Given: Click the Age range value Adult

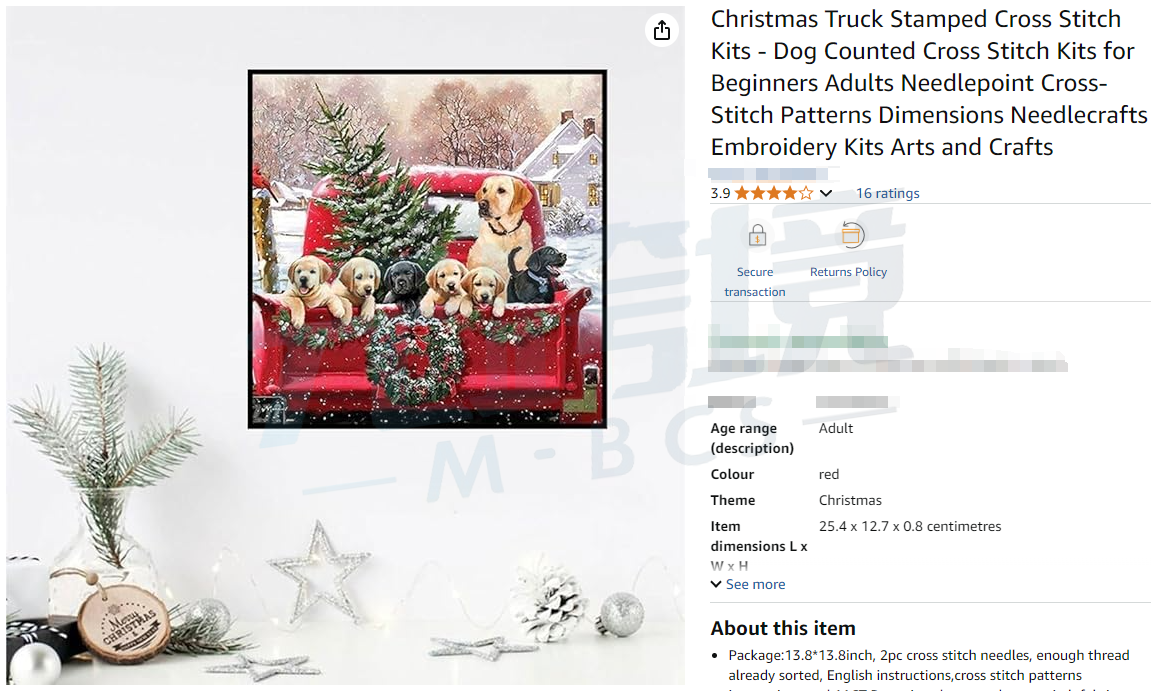Looking at the screenshot, I should [835, 429].
